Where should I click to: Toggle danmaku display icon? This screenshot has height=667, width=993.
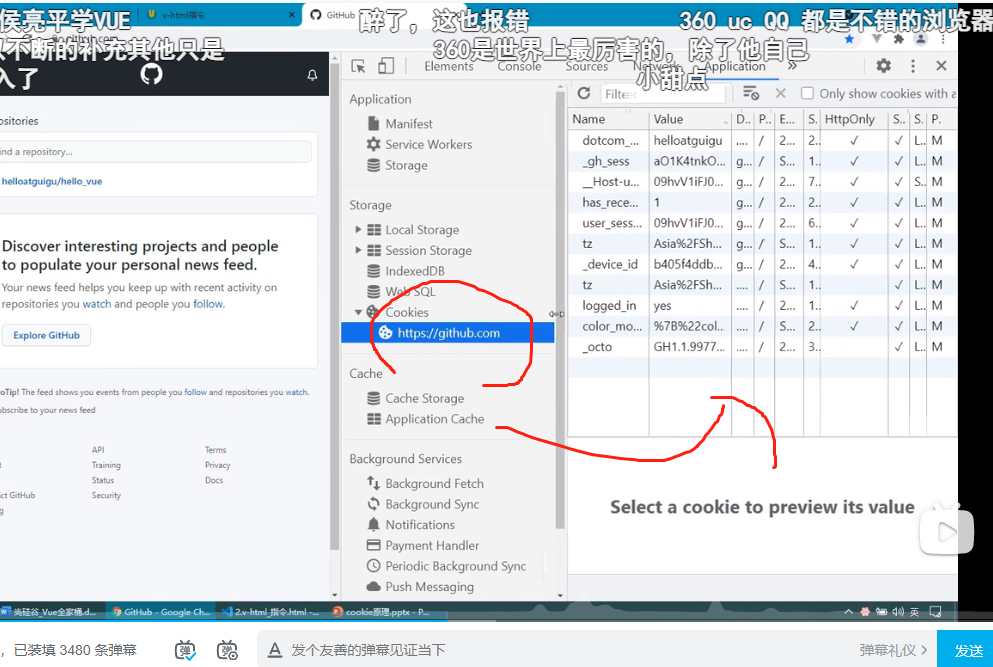[x=185, y=650]
